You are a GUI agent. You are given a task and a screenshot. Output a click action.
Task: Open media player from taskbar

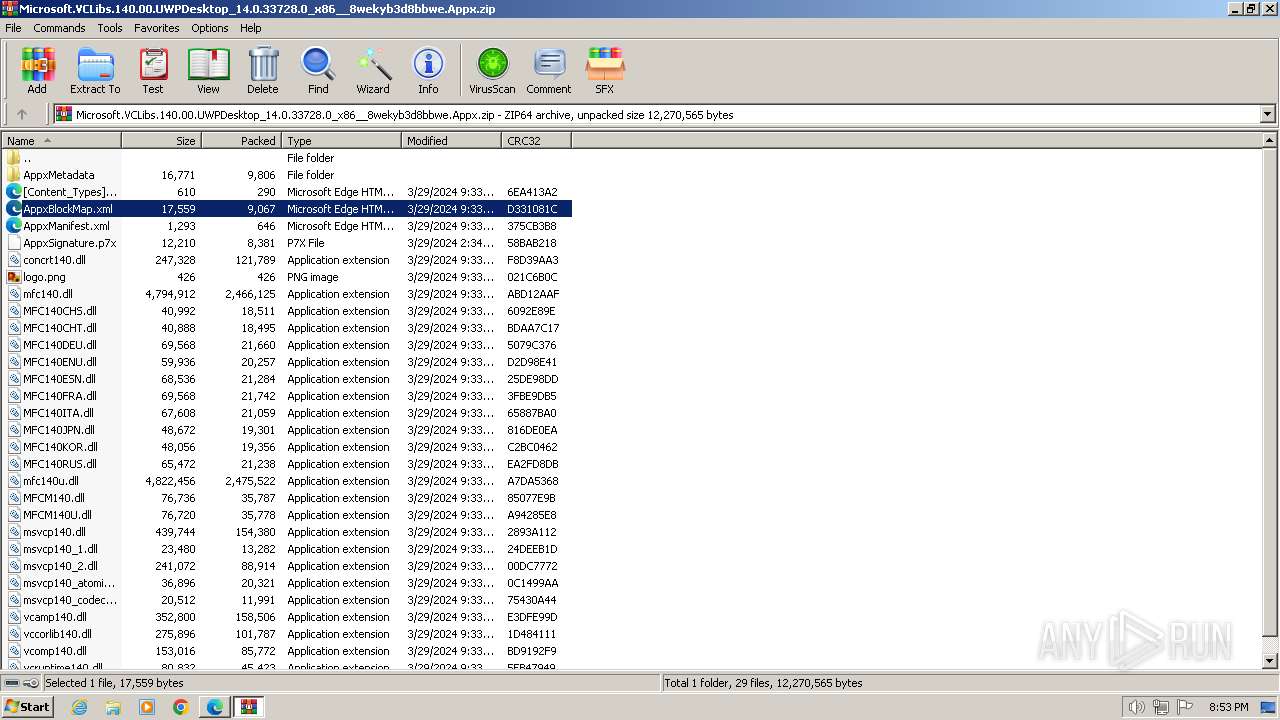click(147, 707)
